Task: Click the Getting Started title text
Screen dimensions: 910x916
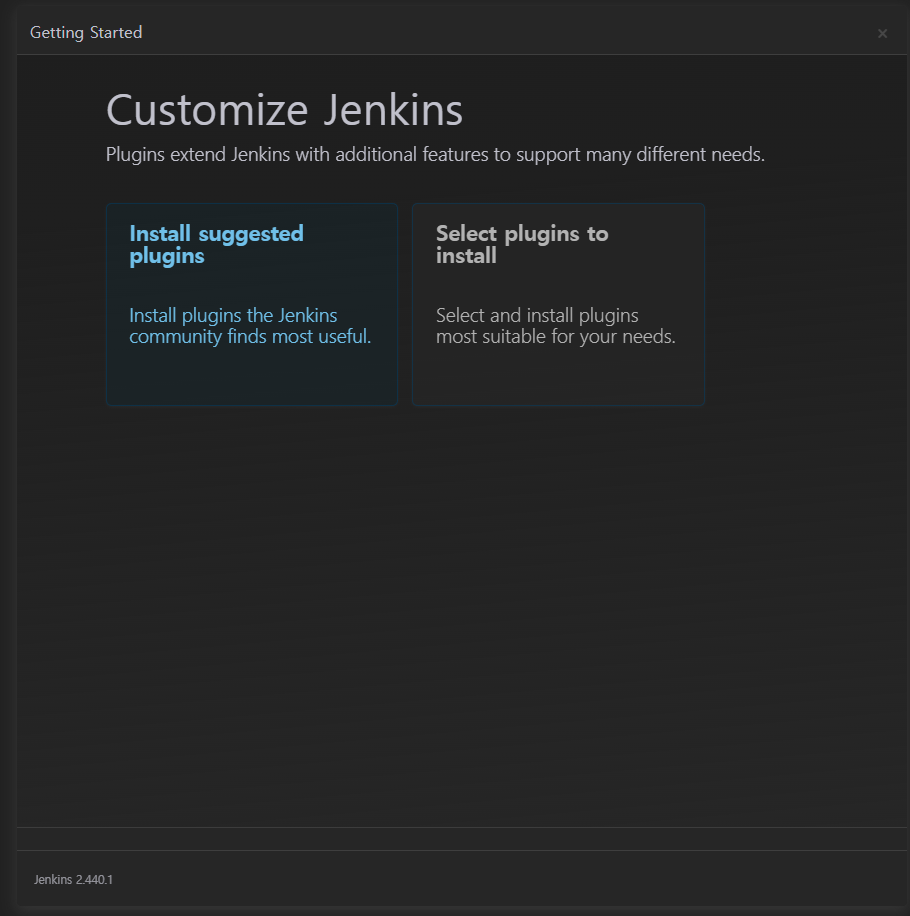Action: [86, 33]
